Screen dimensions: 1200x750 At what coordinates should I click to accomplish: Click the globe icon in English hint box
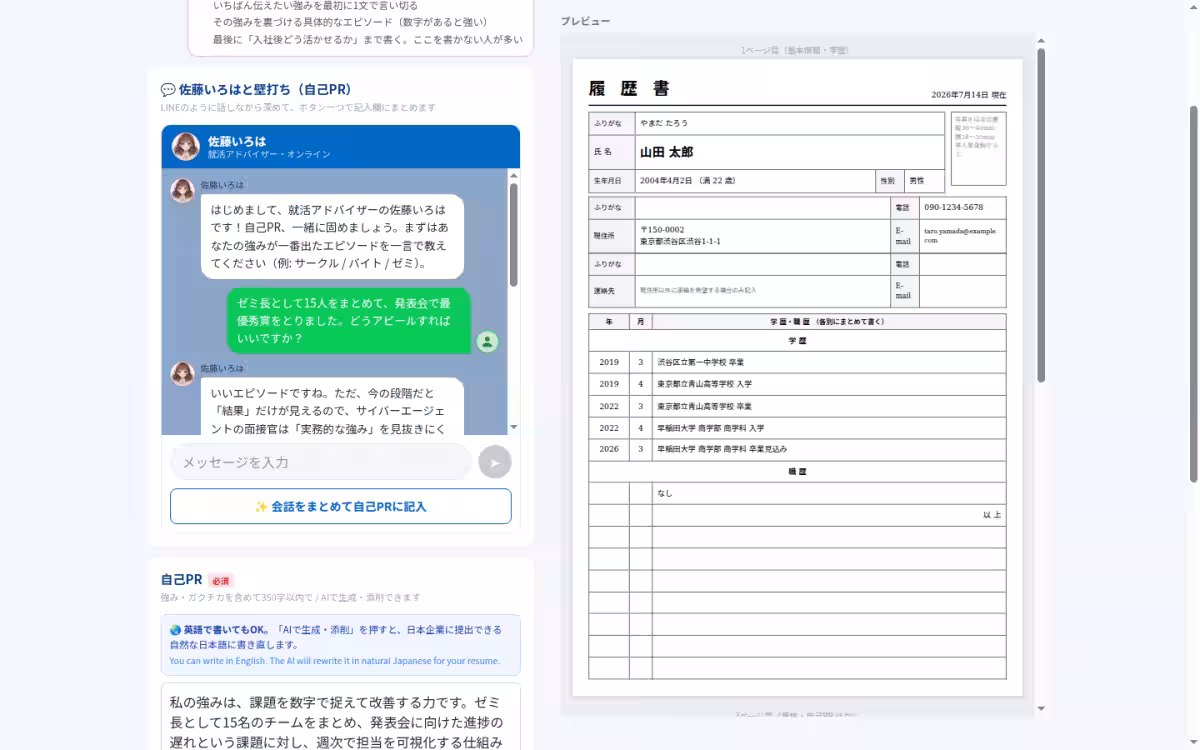tap(175, 630)
